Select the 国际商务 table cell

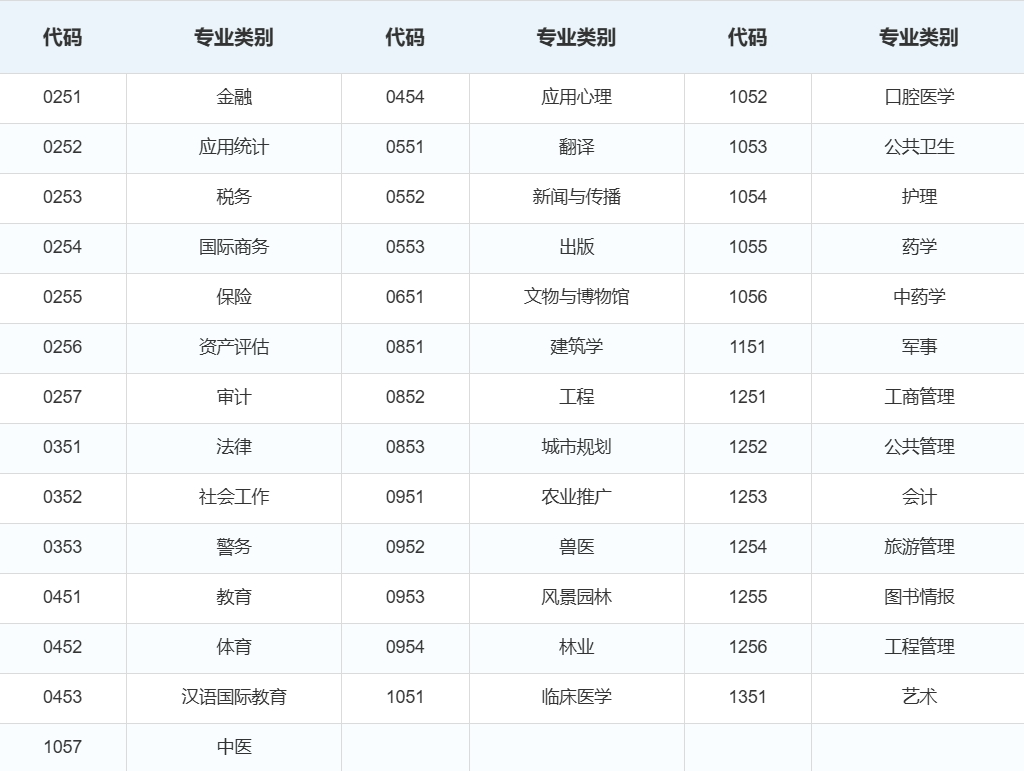[x=234, y=247]
